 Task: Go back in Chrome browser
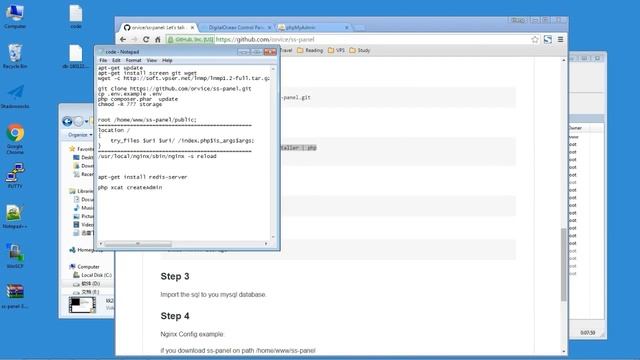123,40
